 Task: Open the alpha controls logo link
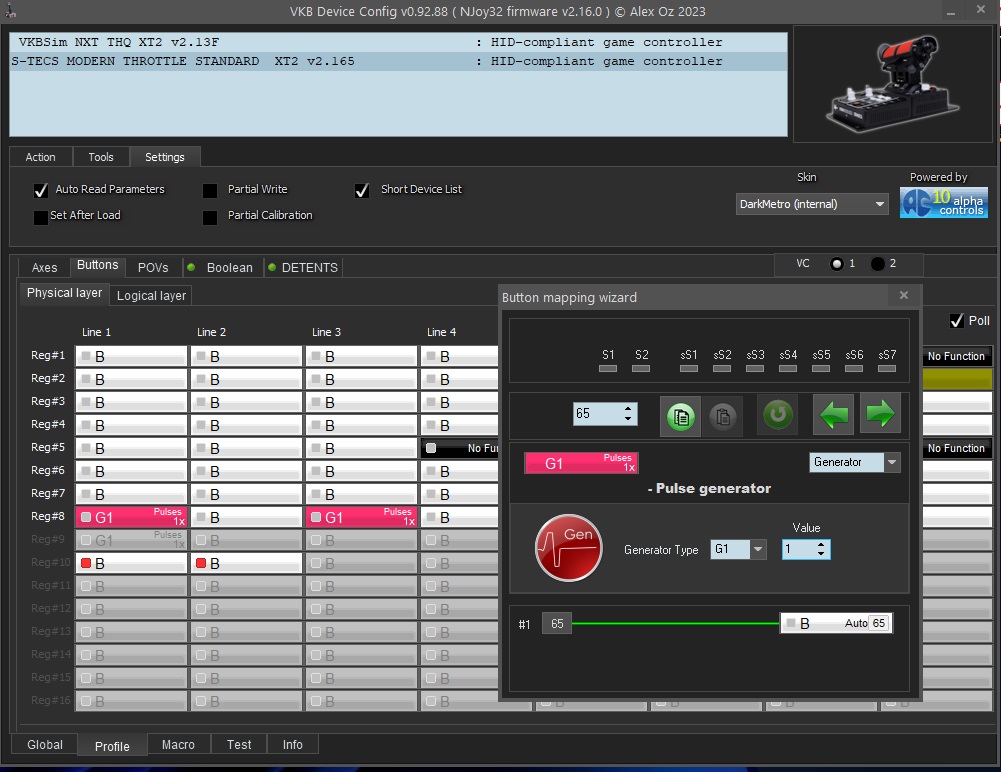click(x=944, y=203)
